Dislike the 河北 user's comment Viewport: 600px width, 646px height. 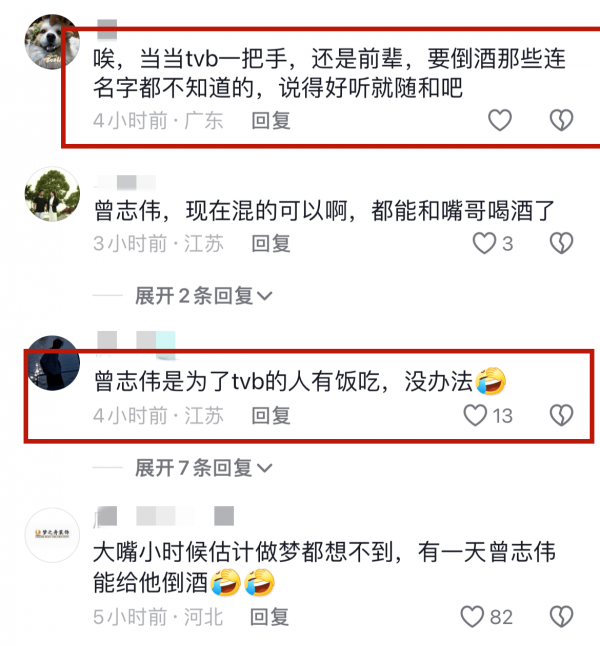tap(562, 617)
